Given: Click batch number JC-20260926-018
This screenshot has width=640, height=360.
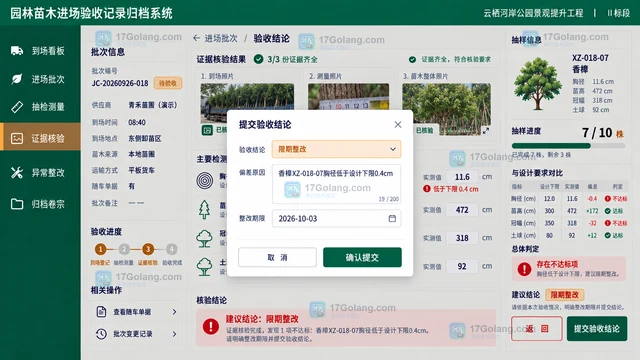Looking at the screenshot, I should click(x=120, y=83).
